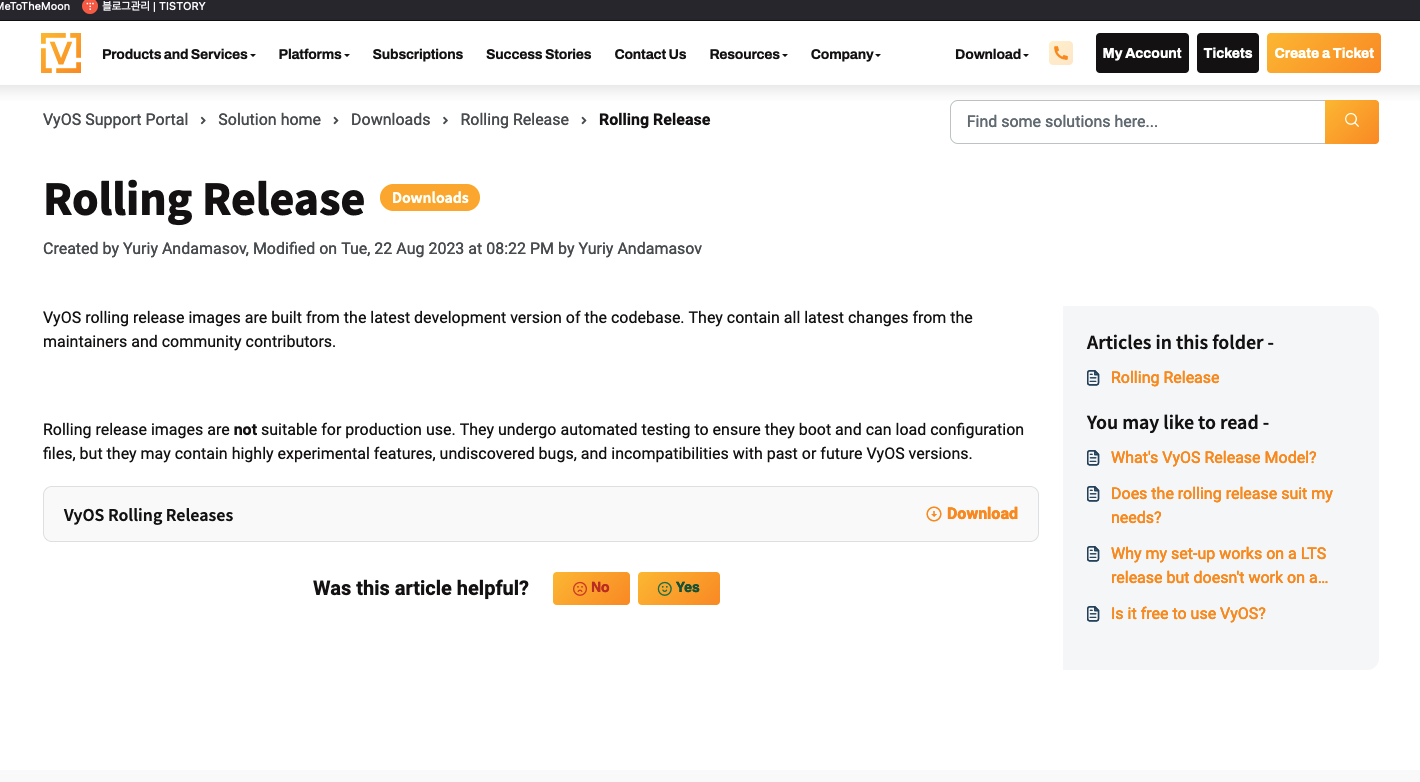Click the VyOS logo icon
Screen dimensions: 1420x782
[x=61, y=53]
